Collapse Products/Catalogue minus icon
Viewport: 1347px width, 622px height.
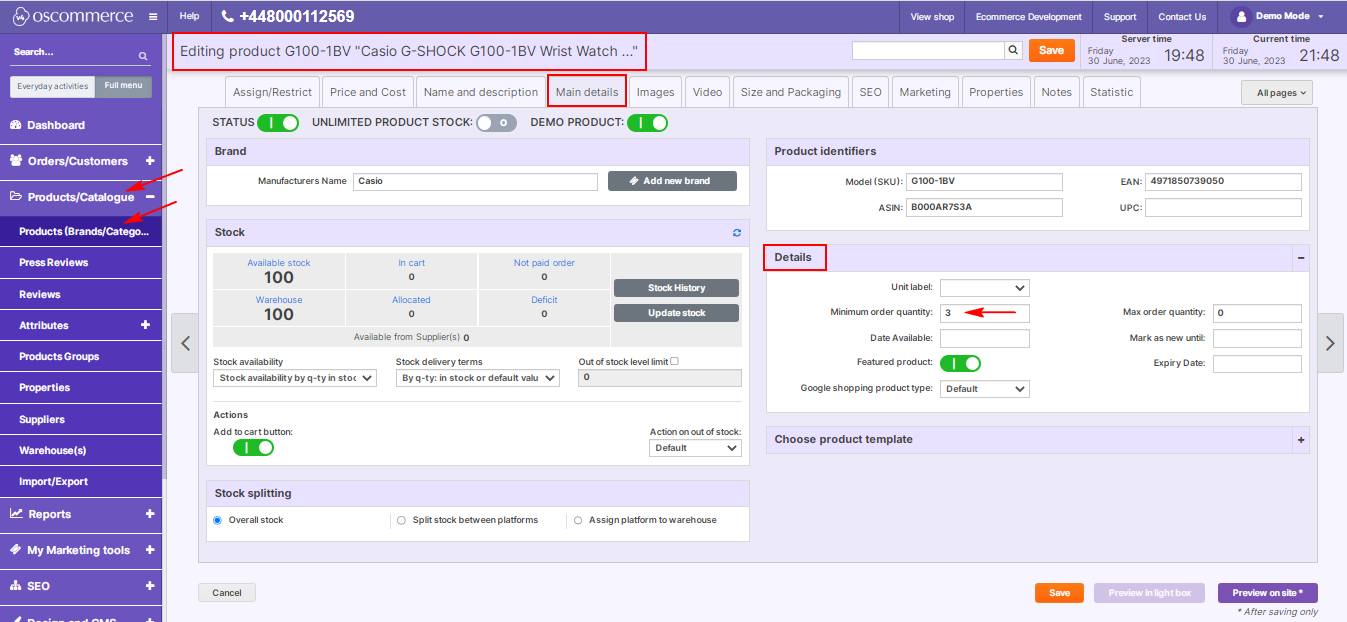tap(150, 197)
